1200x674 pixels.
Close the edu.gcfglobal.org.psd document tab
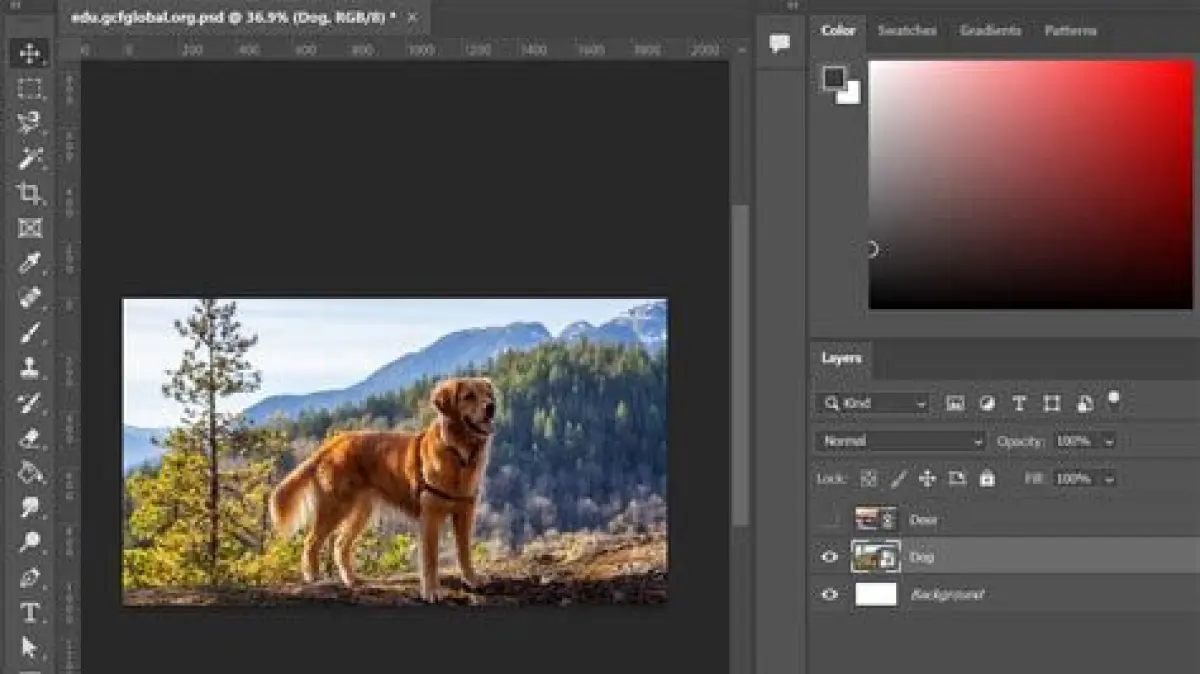click(x=413, y=17)
